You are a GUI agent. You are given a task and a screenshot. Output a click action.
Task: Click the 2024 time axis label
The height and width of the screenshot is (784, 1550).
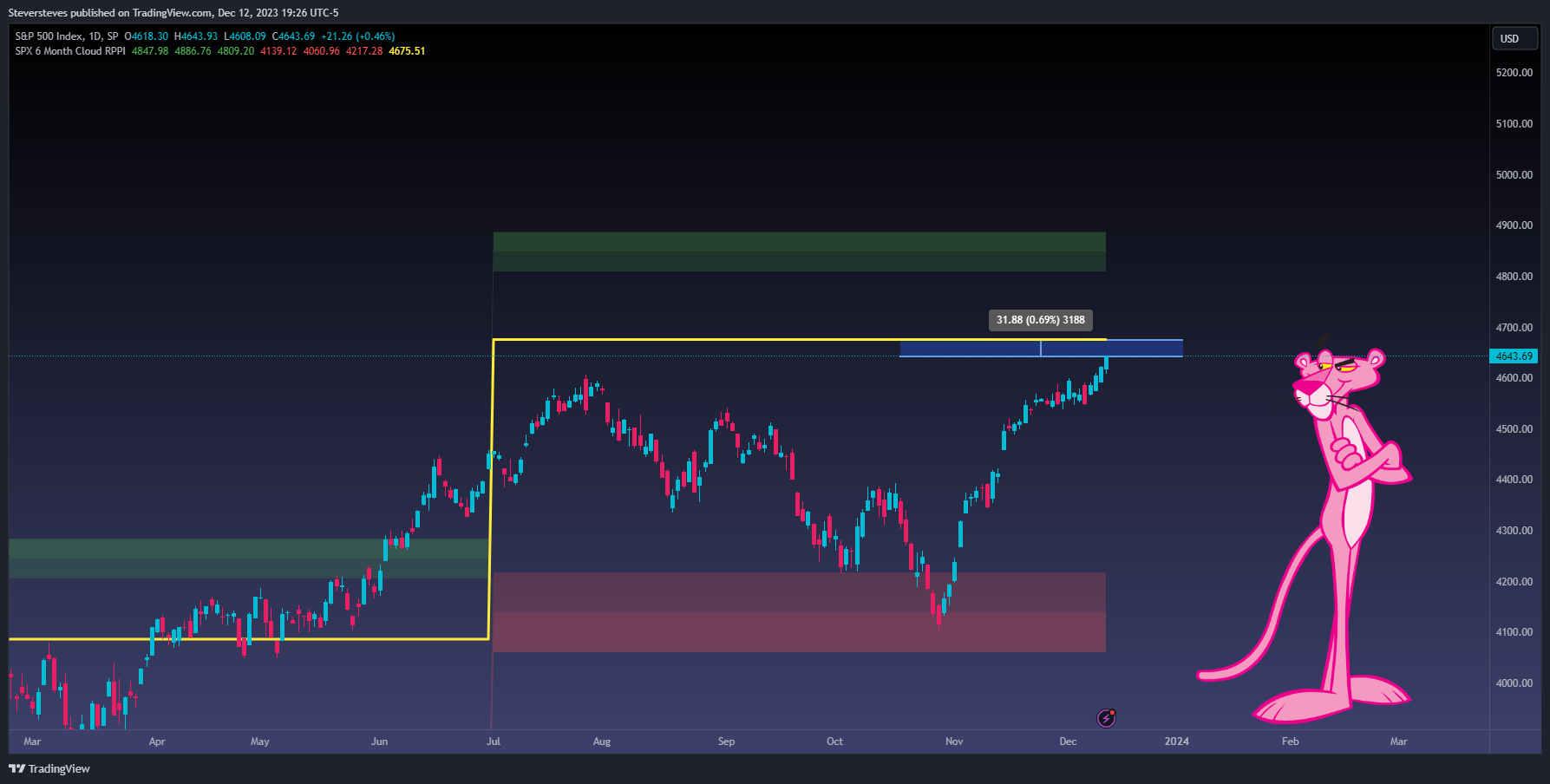coord(1177,742)
